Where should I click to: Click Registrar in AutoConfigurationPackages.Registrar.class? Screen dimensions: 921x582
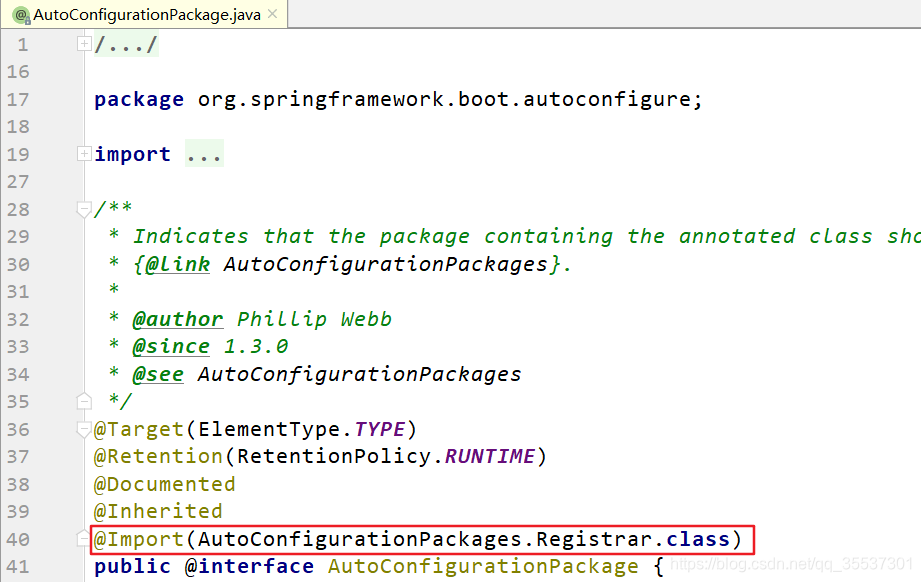click(594, 539)
